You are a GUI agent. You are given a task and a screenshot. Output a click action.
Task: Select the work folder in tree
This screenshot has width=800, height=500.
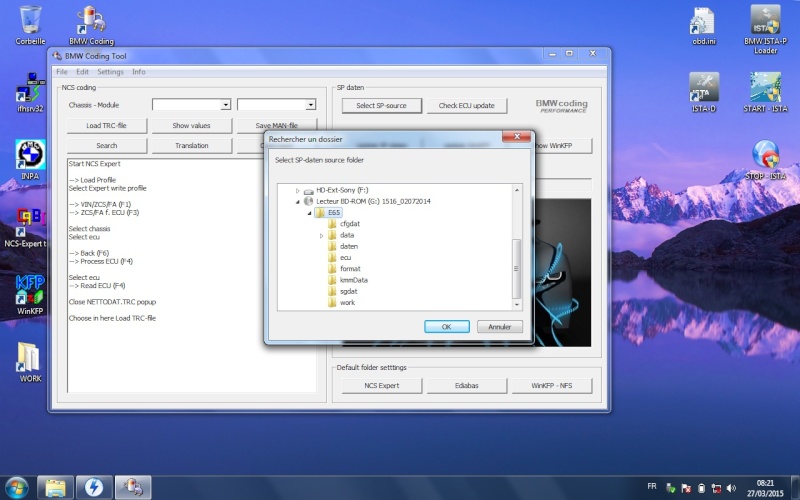point(347,302)
